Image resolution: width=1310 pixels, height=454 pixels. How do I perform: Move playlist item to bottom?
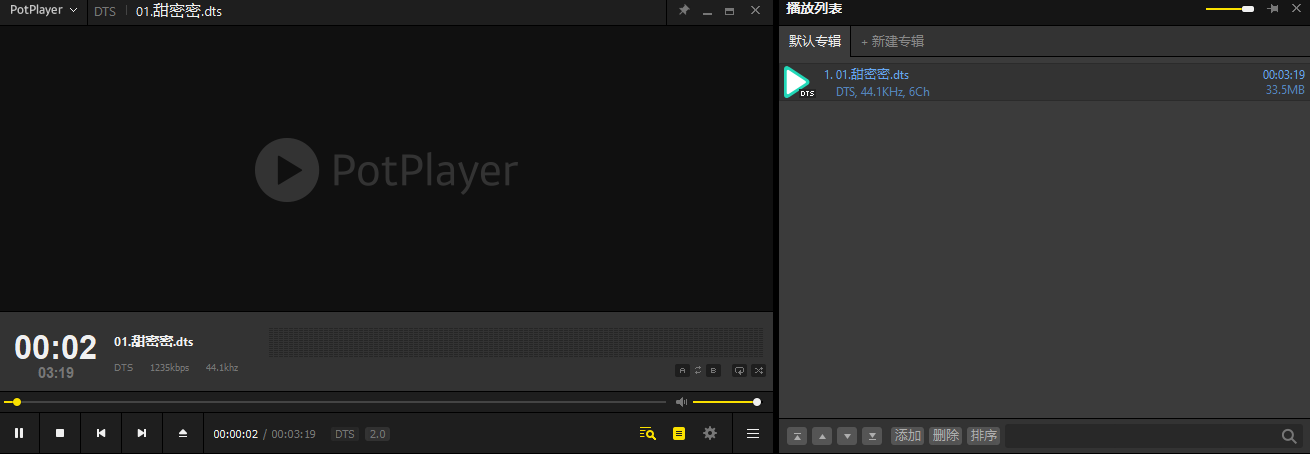pos(872,436)
